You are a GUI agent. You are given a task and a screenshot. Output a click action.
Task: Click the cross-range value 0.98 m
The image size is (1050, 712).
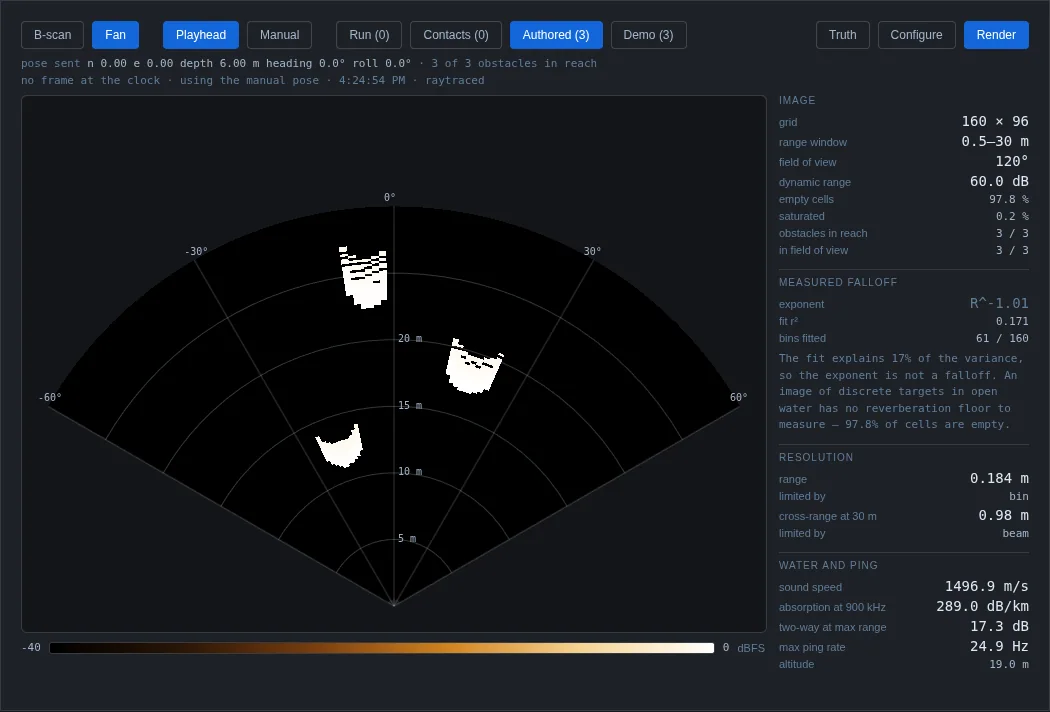coord(1003,515)
